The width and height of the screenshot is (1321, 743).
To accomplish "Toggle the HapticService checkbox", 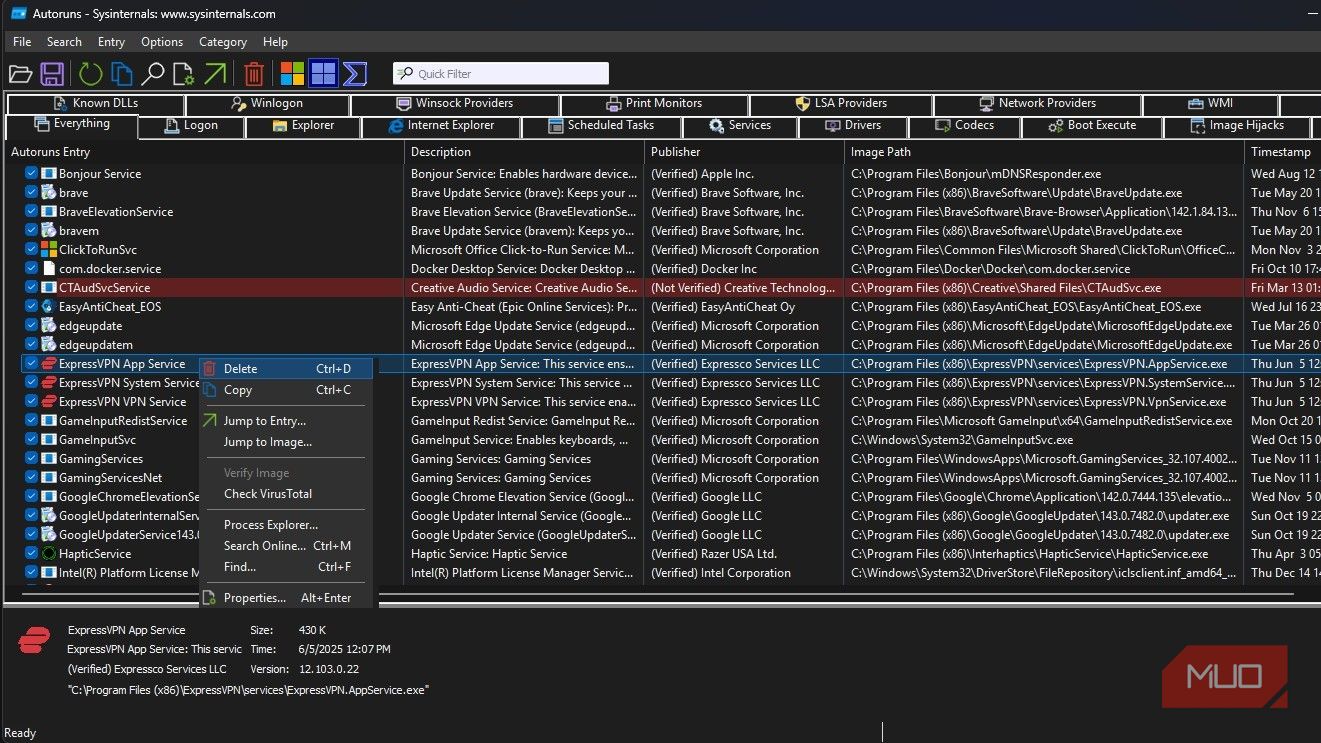I will tap(31, 554).
